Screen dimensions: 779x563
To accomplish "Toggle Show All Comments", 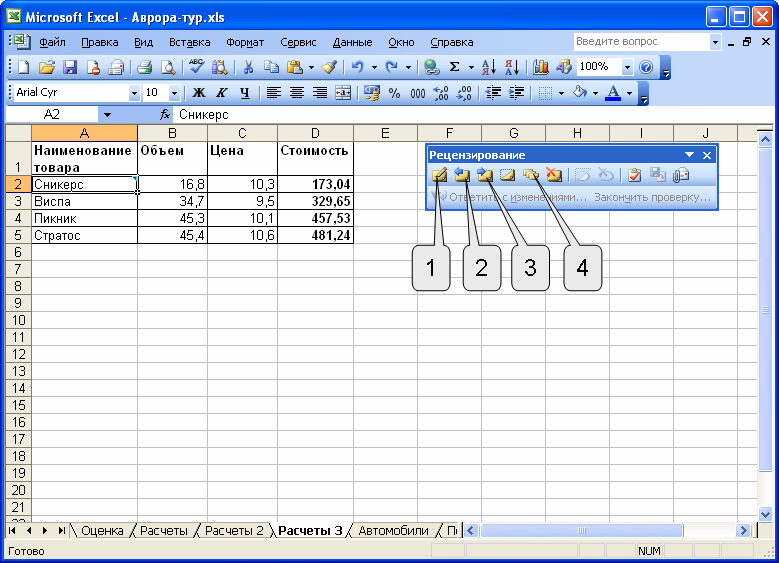I will coord(531,175).
